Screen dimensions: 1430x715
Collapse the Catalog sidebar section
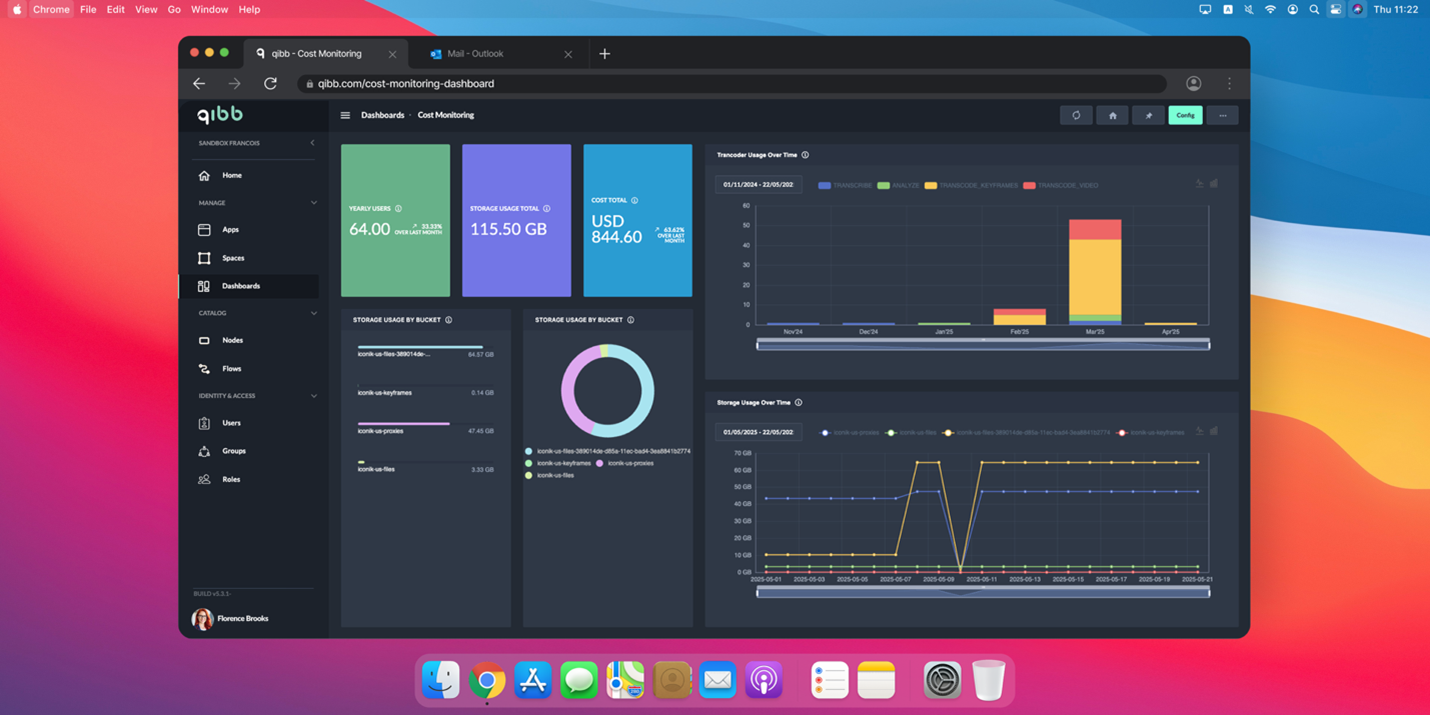coord(313,313)
